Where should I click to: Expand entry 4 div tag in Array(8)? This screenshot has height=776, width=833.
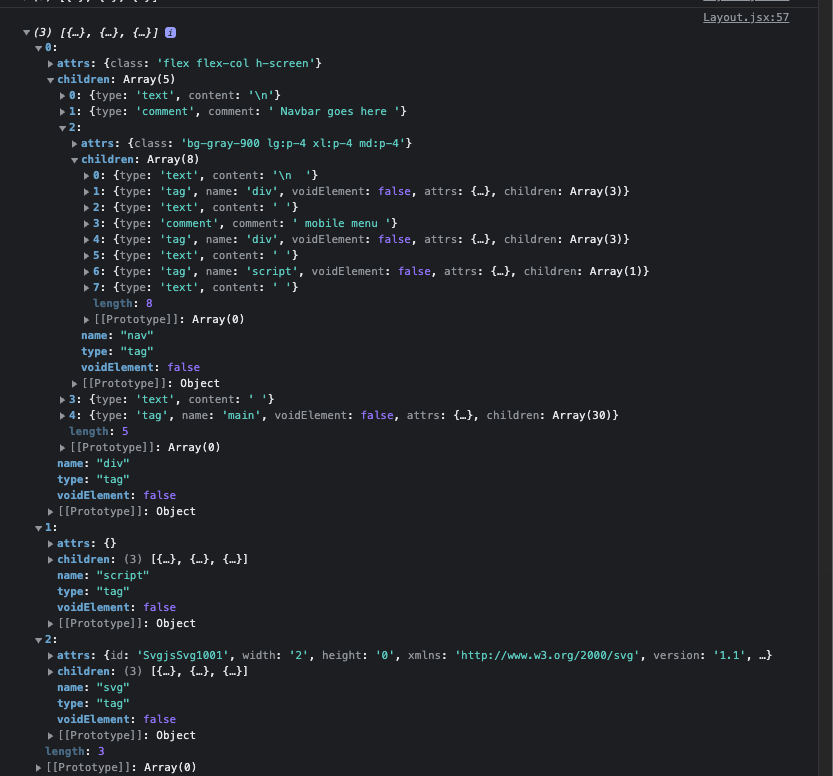point(86,240)
